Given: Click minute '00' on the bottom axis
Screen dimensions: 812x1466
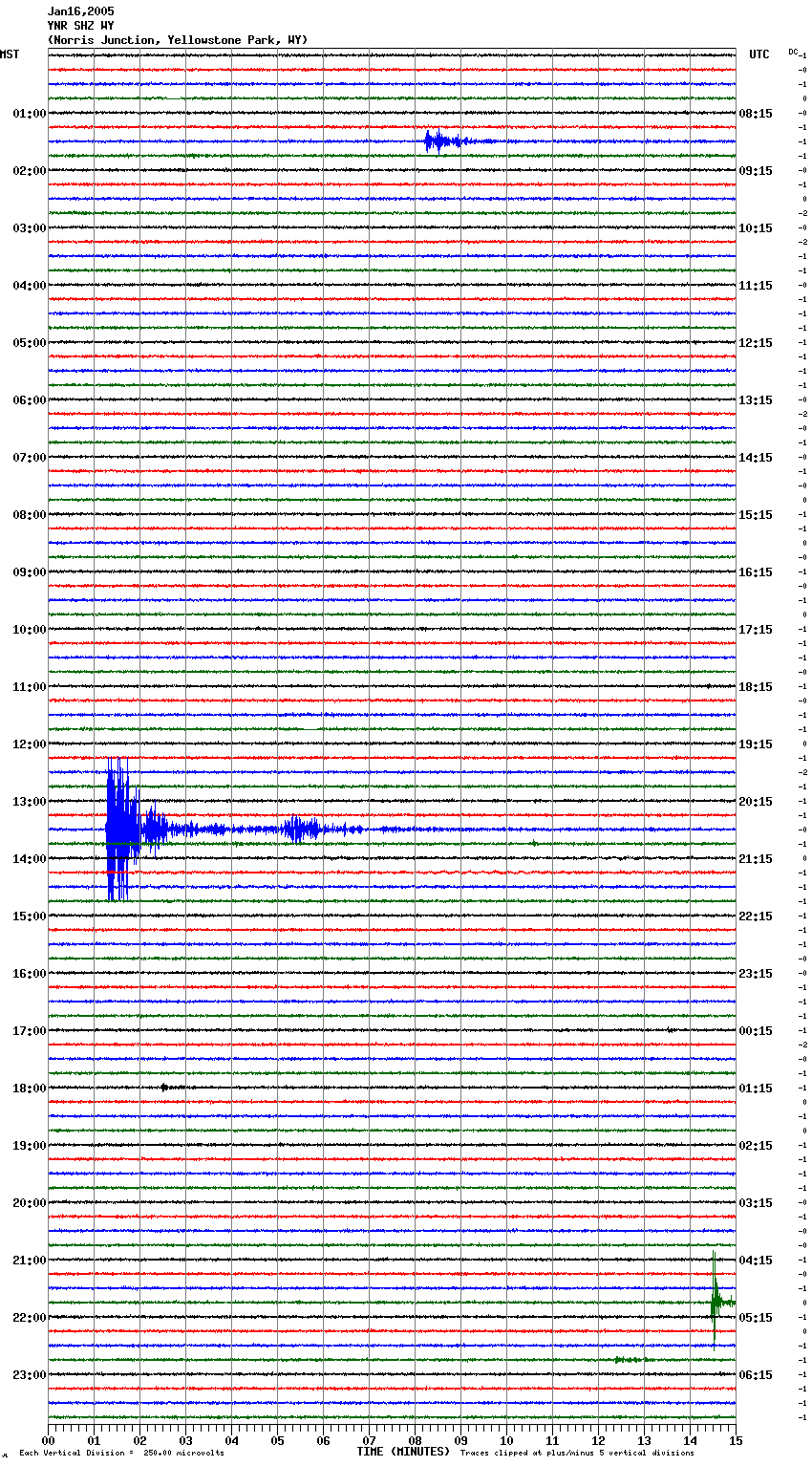Looking at the screenshot, I should (x=49, y=1440).
